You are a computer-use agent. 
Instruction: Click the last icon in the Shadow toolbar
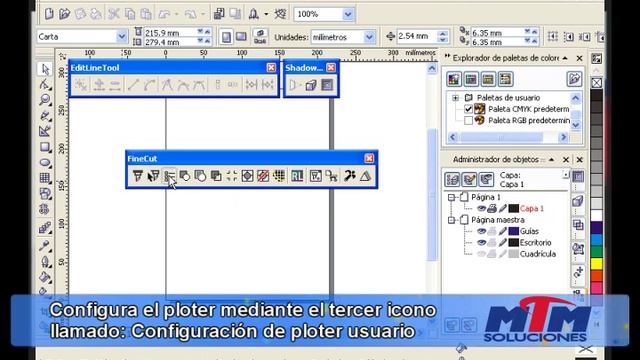point(327,85)
